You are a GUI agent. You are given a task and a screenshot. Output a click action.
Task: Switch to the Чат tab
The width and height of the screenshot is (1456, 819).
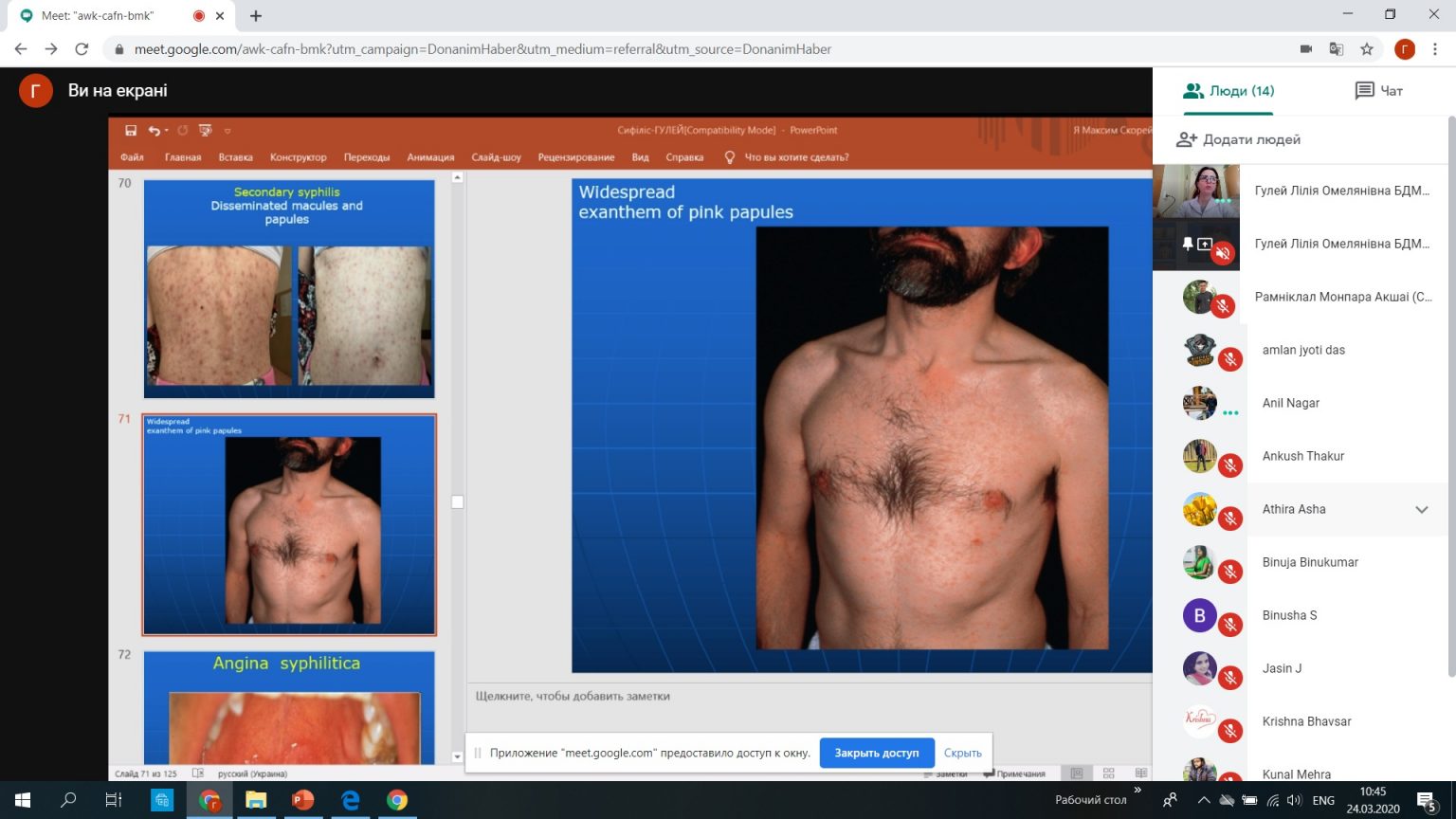tap(1378, 91)
